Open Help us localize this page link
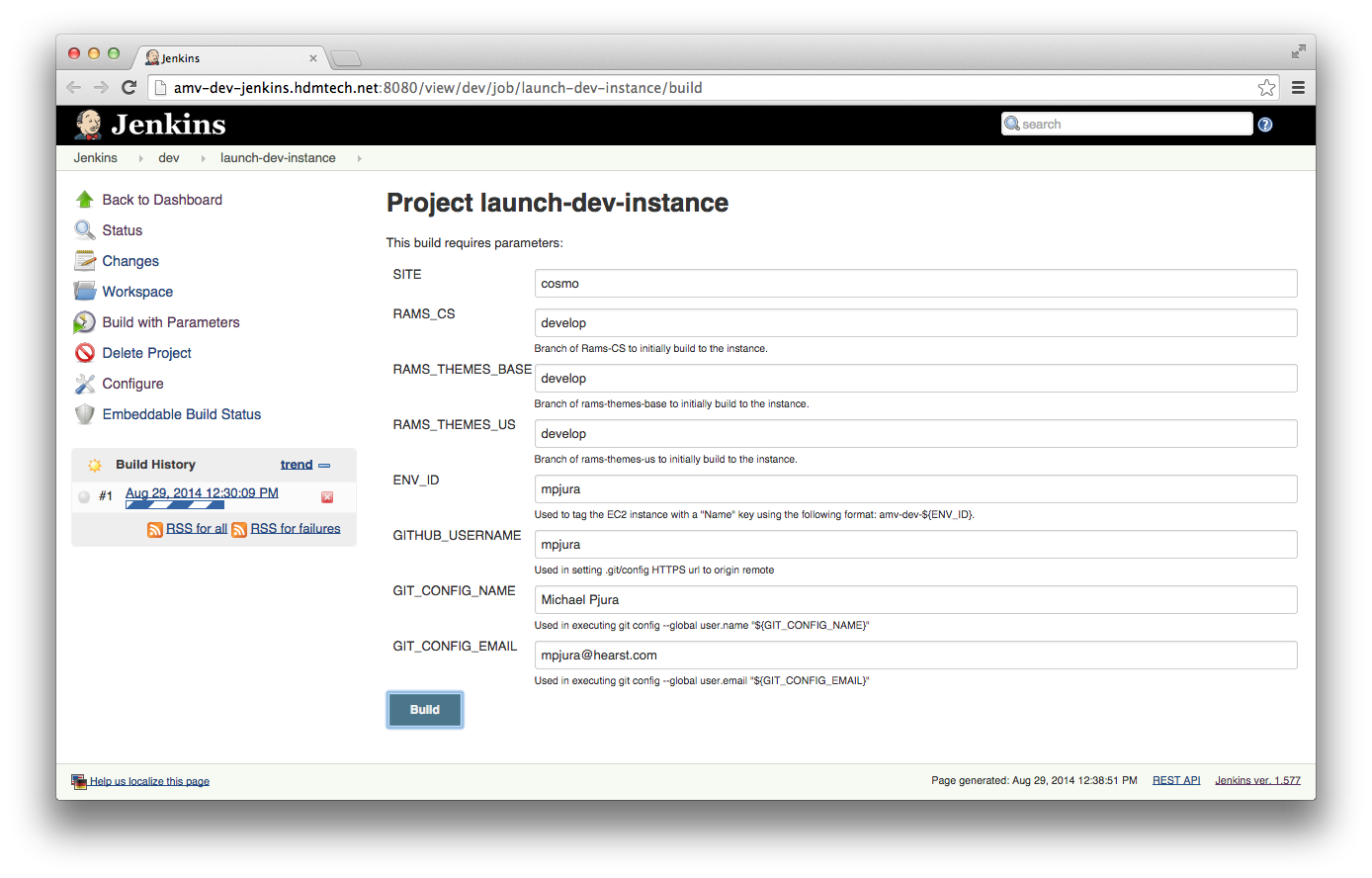Image resolution: width=1372 pixels, height=878 pixels. tap(149, 781)
